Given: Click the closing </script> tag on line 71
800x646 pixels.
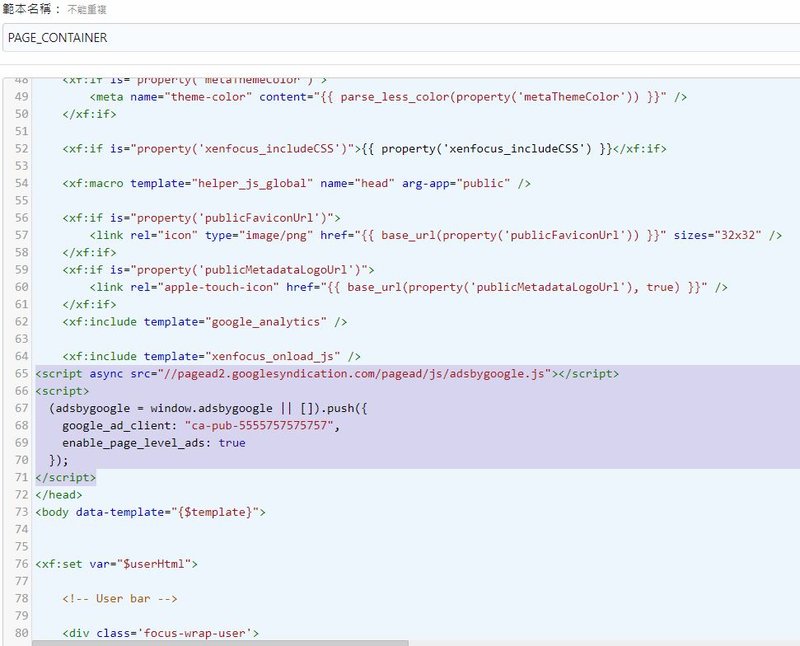Looking at the screenshot, I should click(65, 478).
